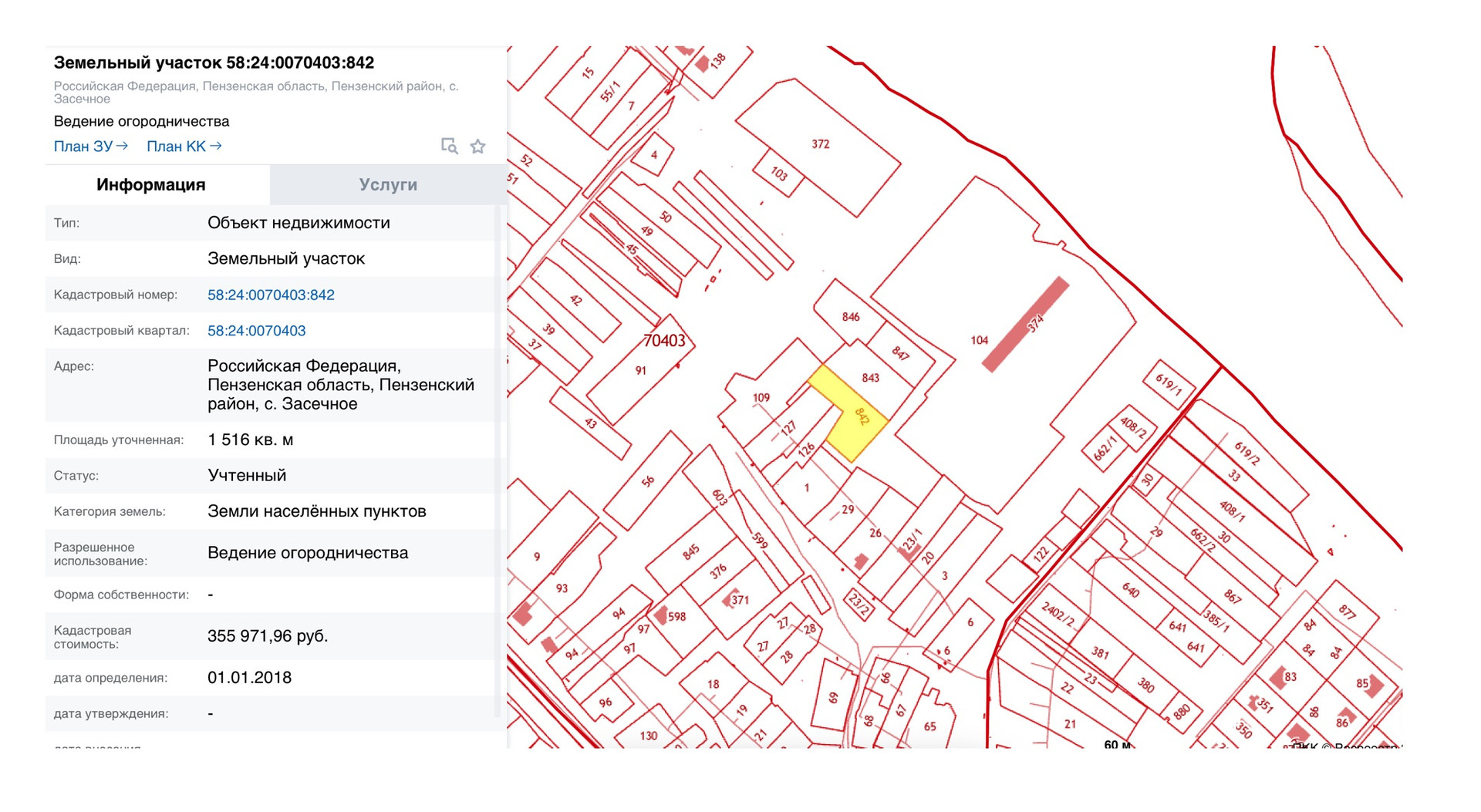Select parcel 845 on the map
Image resolution: width=1481 pixels, height=812 pixels.
click(690, 552)
